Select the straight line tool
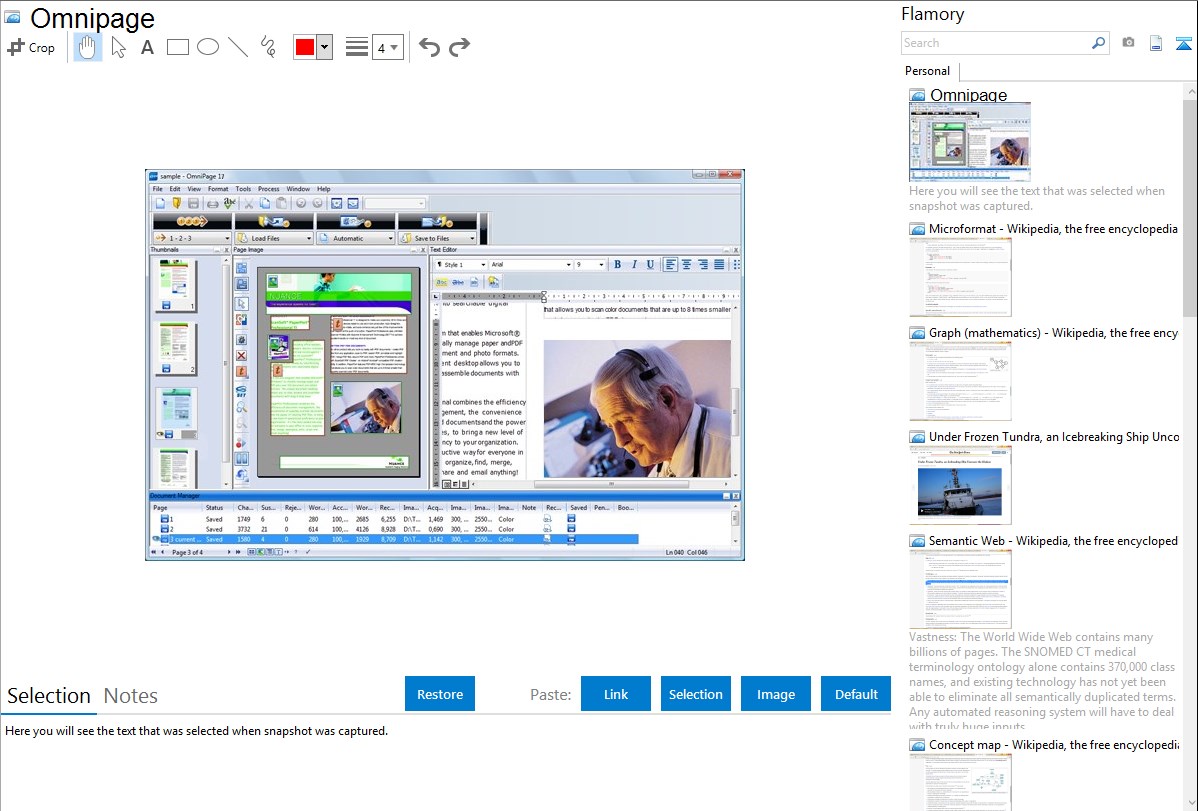Viewport: 1198px width, 811px height. tap(238, 47)
